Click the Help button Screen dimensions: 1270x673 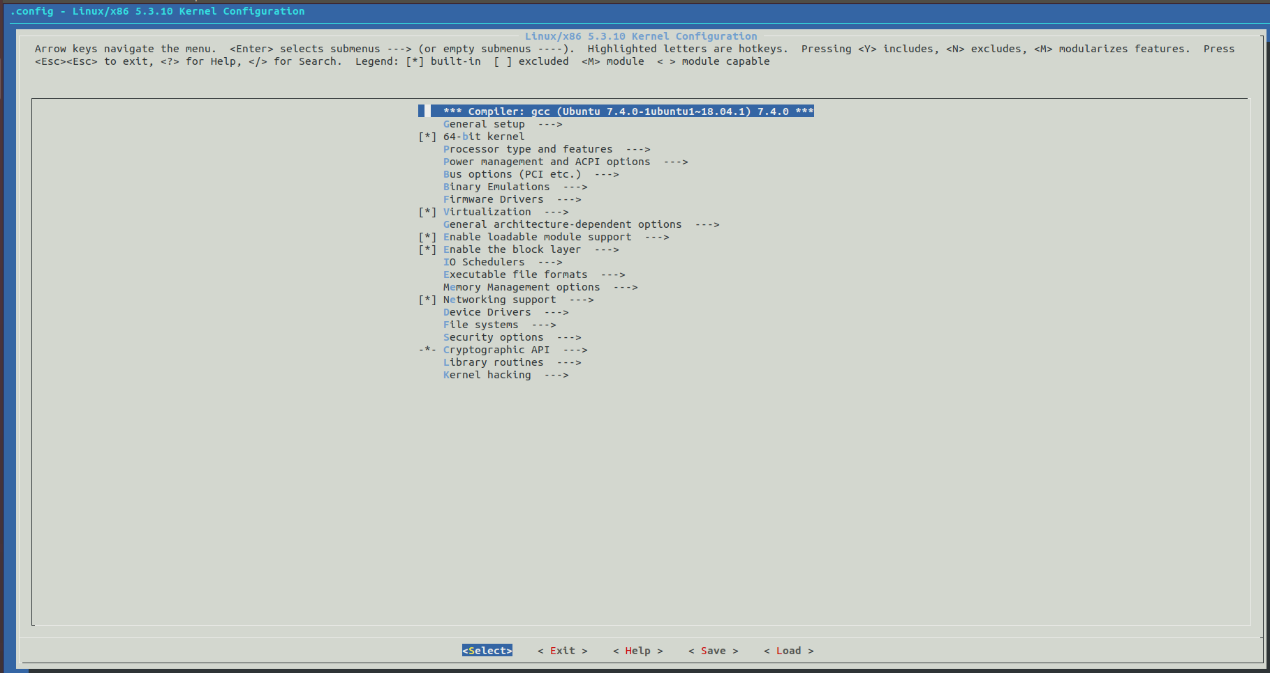pos(637,651)
